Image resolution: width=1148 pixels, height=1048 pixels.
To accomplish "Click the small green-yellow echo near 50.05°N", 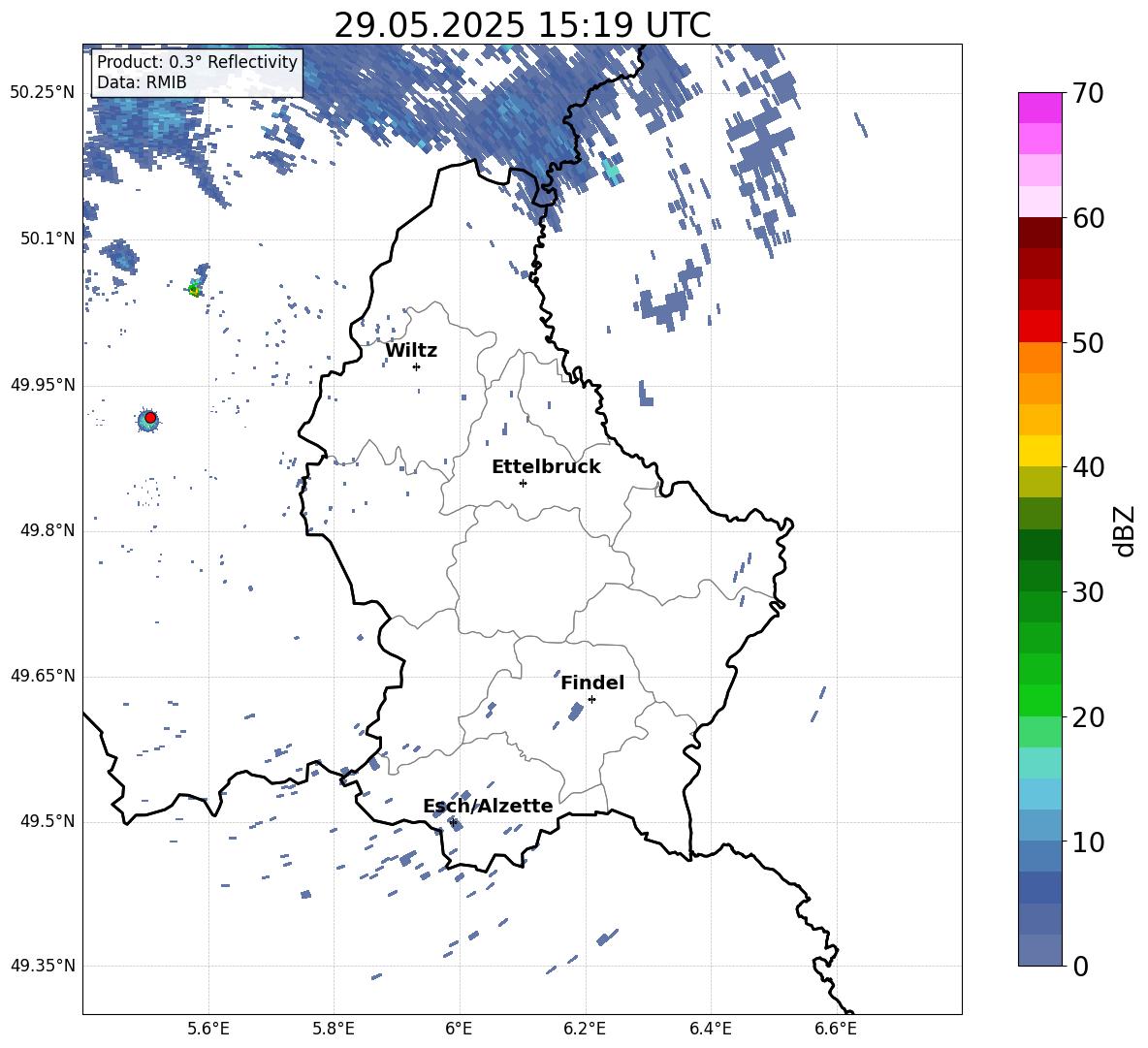I will tap(194, 290).
